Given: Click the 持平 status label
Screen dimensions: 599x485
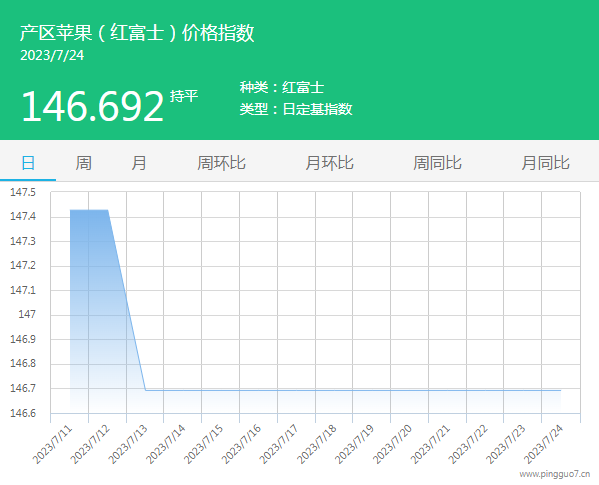Looking at the screenshot, I should pyautogui.click(x=184, y=96).
